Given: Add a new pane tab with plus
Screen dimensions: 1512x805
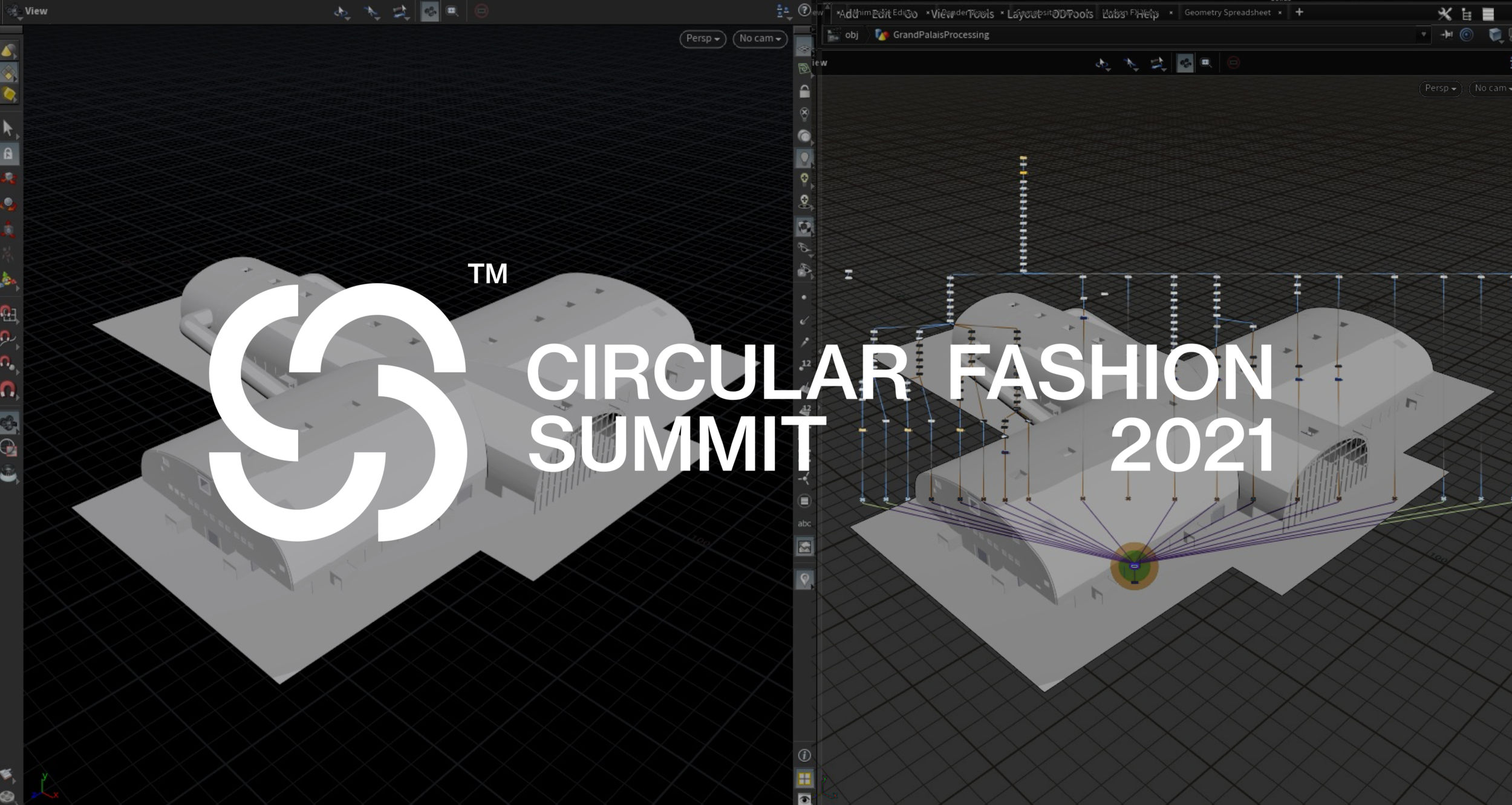Looking at the screenshot, I should [x=1299, y=12].
